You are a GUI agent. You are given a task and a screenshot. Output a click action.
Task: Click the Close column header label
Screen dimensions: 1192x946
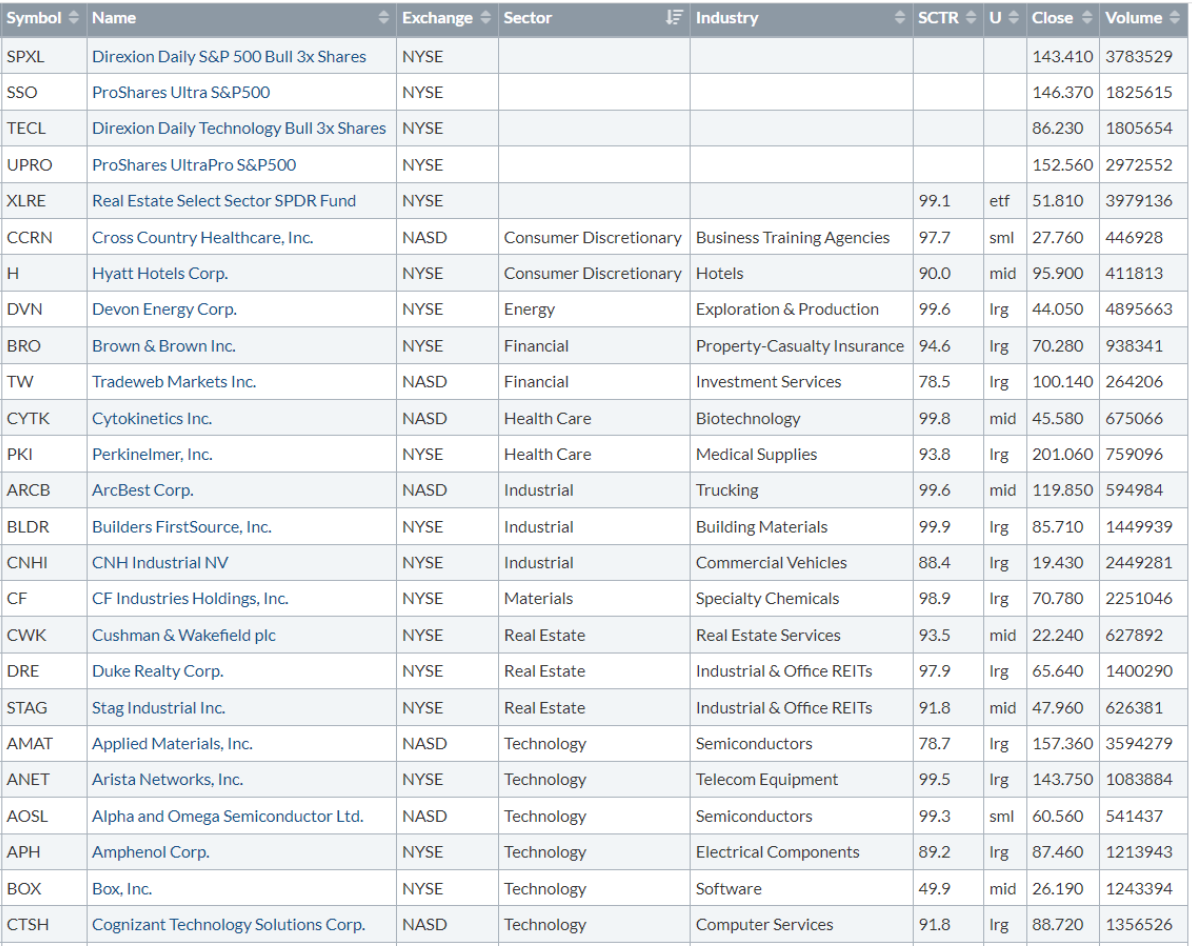coord(1052,17)
